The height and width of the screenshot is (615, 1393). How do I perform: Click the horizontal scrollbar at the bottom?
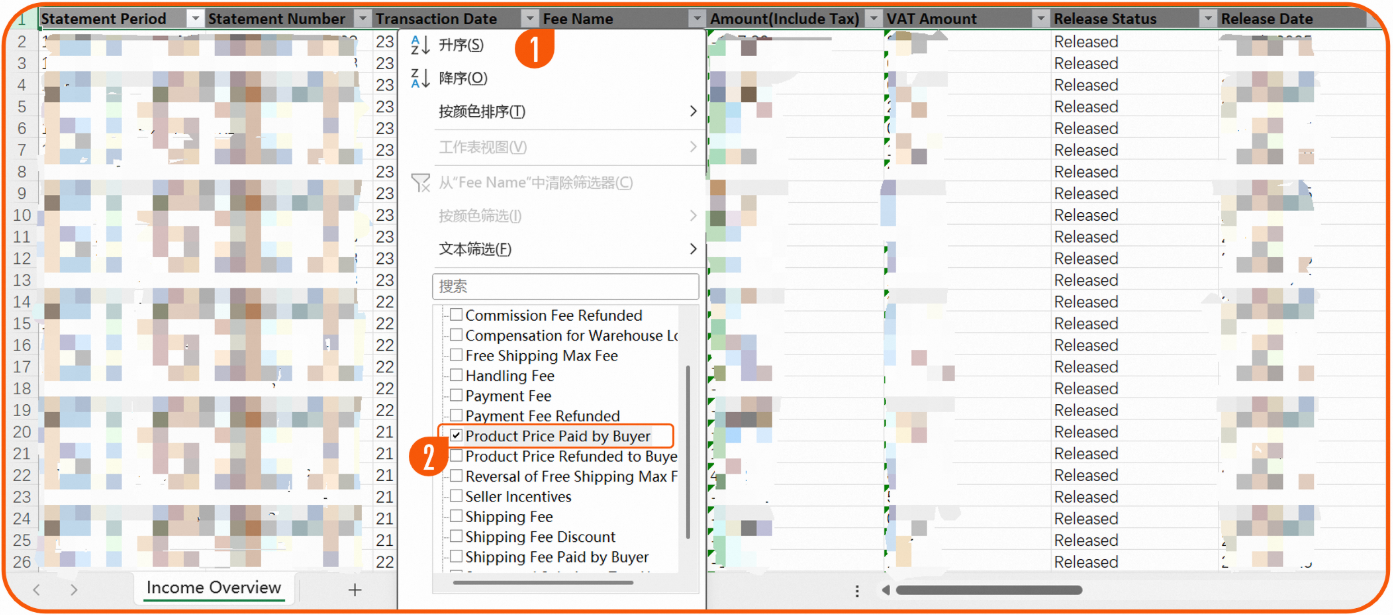point(988,590)
